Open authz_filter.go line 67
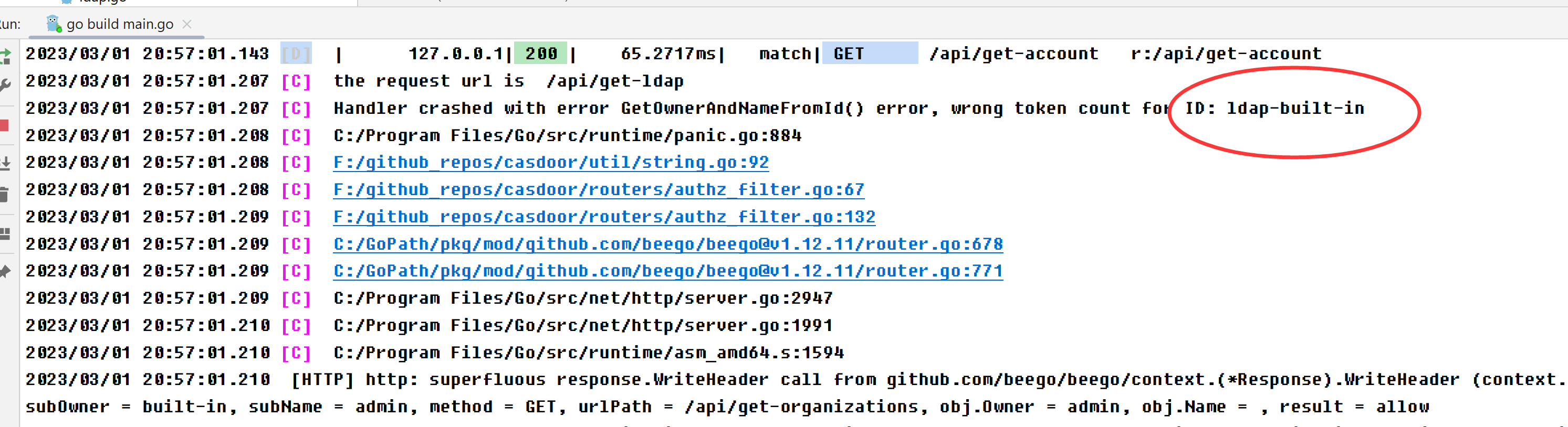This screenshot has width=1568, height=427. [x=598, y=189]
